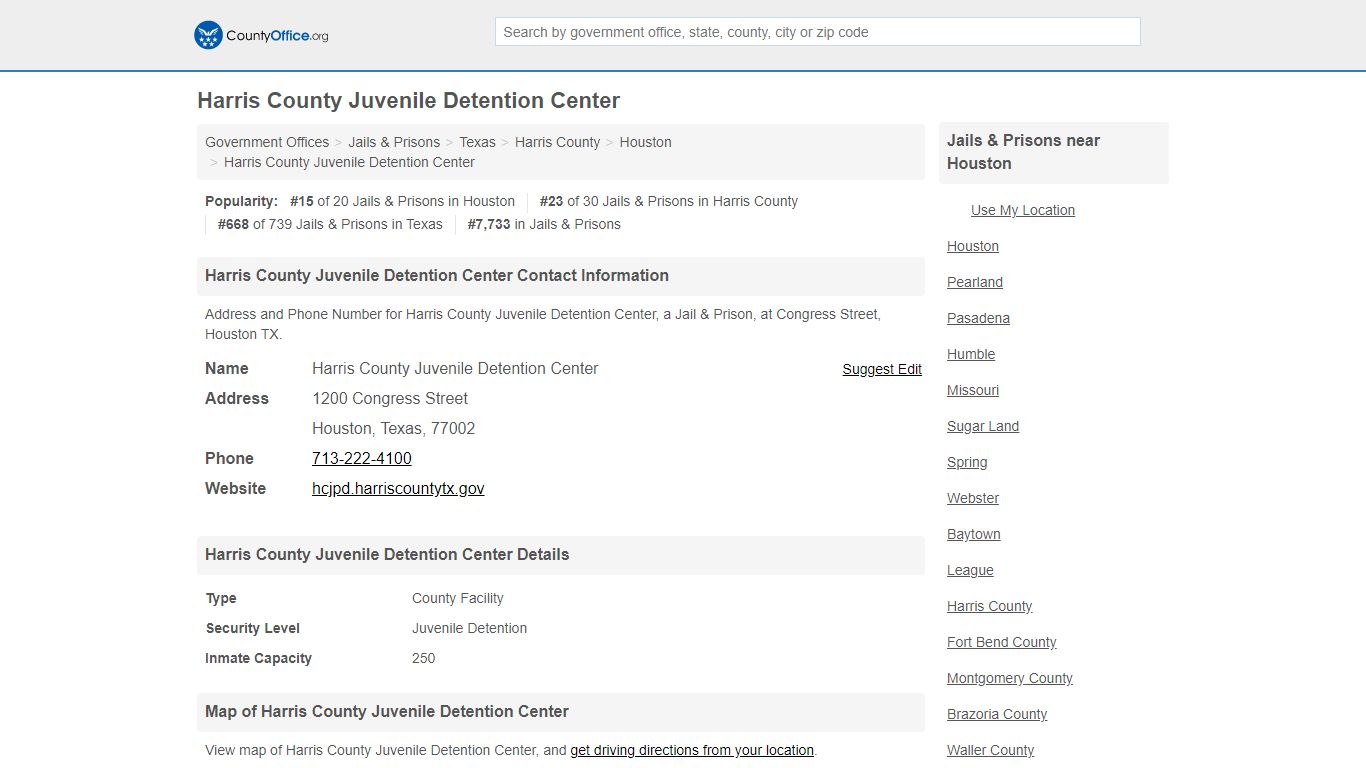Open Pasadena in nearby jails list

[x=978, y=318]
